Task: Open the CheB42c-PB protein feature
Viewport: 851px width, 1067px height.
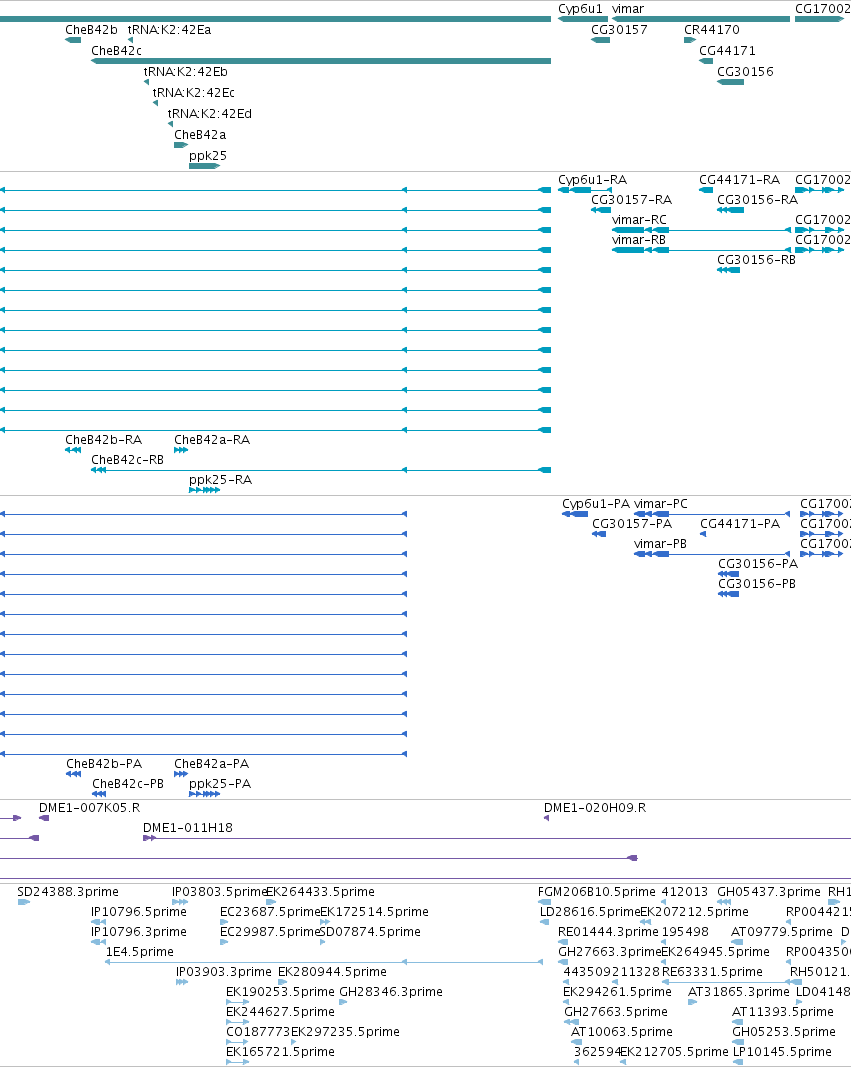Action: tap(99, 794)
